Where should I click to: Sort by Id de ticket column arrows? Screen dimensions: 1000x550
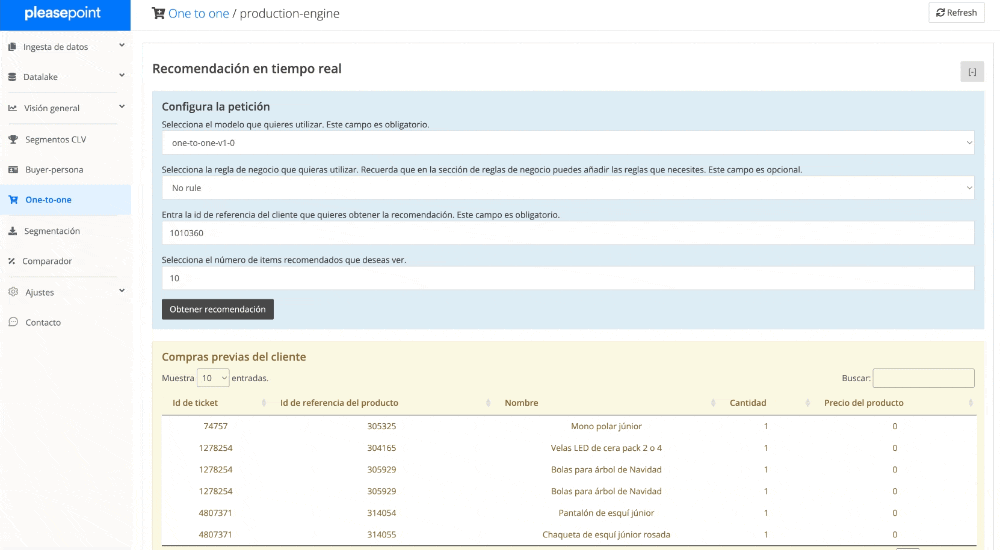click(x=264, y=403)
